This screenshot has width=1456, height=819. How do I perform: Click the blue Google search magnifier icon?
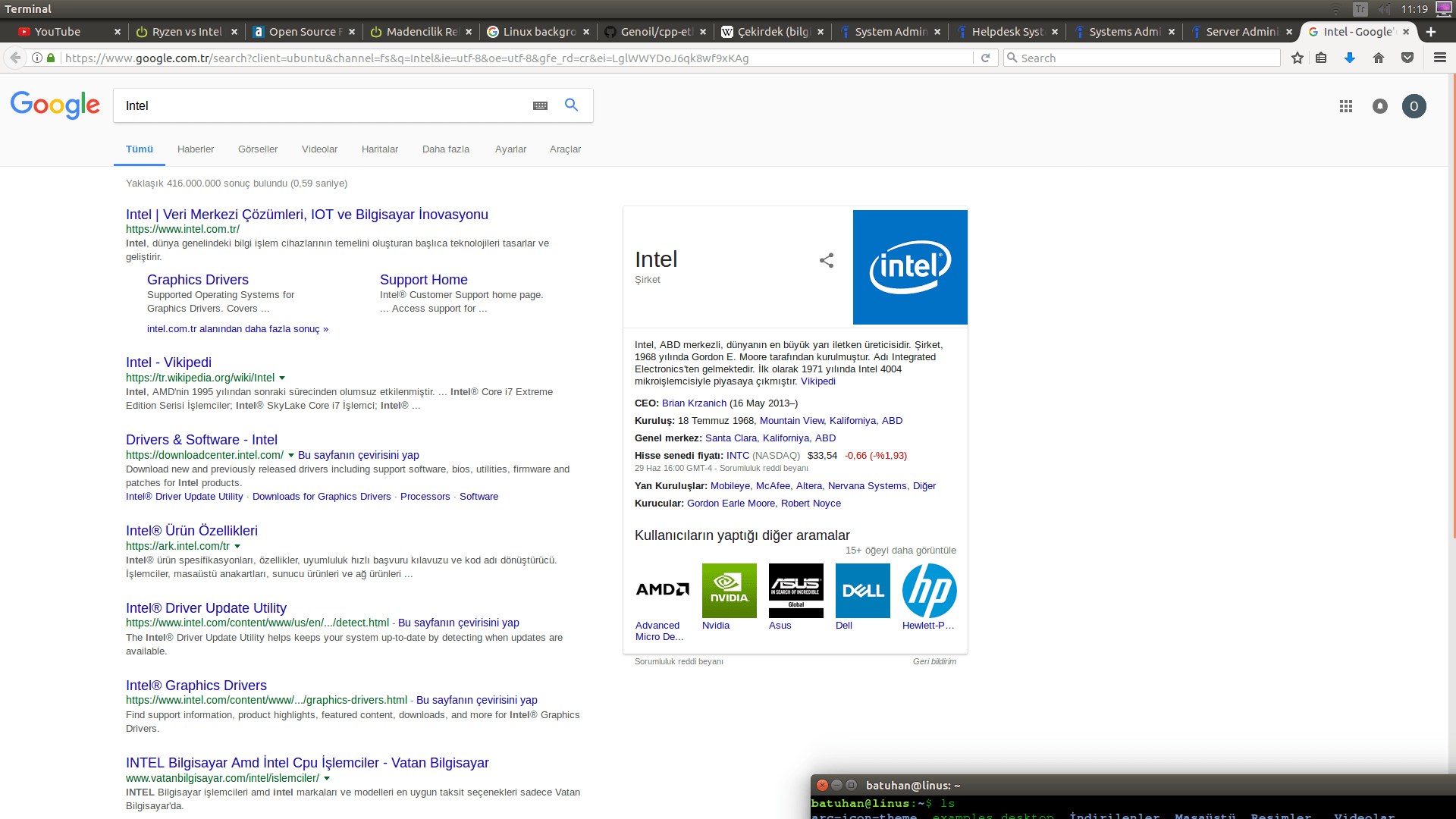[x=571, y=105]
